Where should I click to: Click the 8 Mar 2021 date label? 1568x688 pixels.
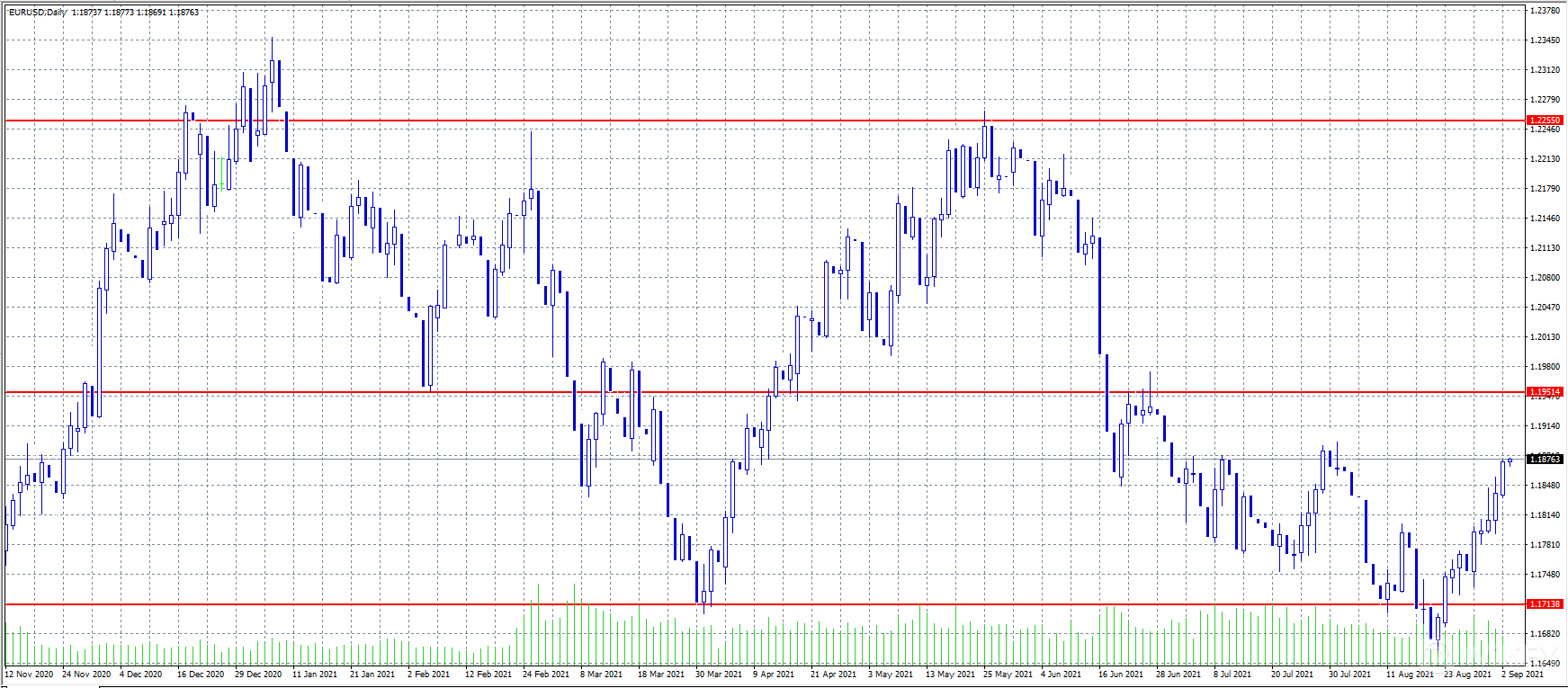click(601, 675)
